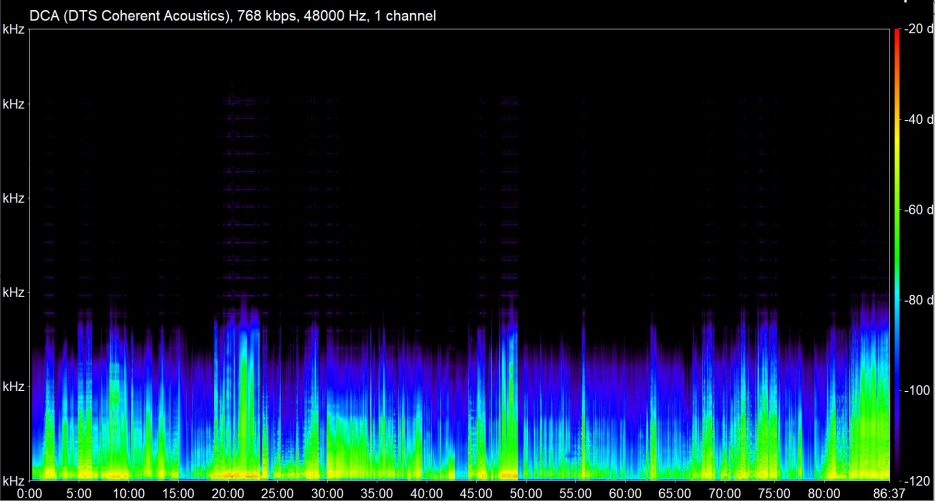
Task: Click the DCA codec info title text
Action: point(233,16)
